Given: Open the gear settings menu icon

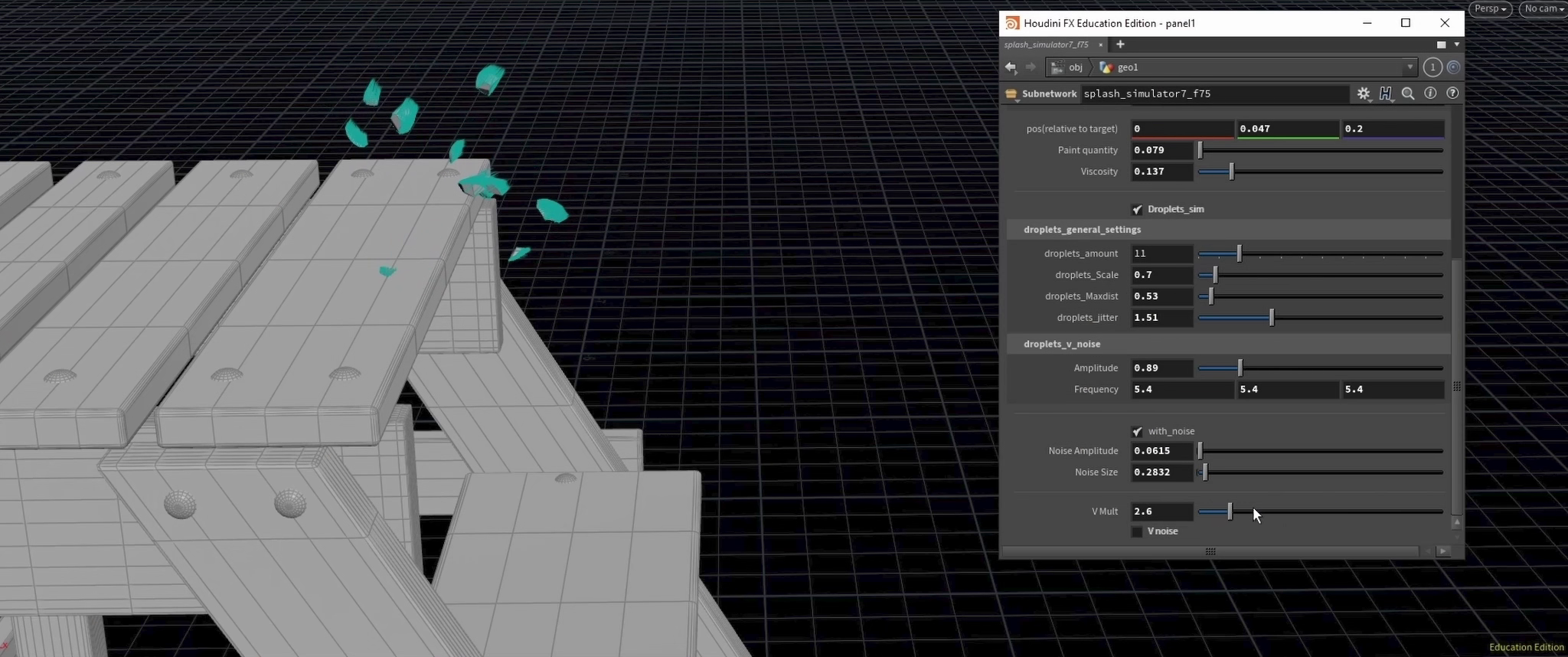Looking at the screenshot, I should click(1364, 93).
